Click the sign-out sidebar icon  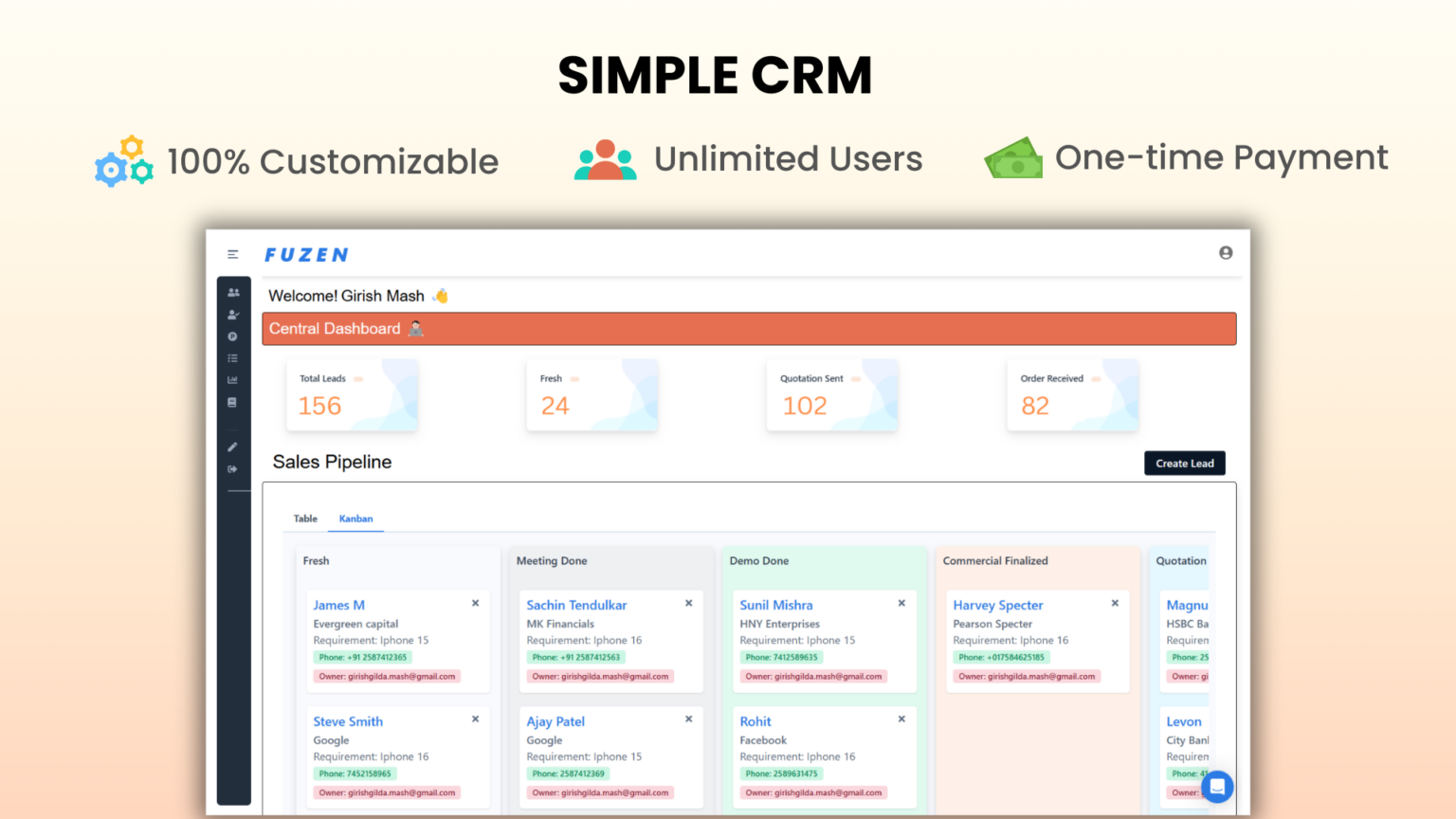232,469
